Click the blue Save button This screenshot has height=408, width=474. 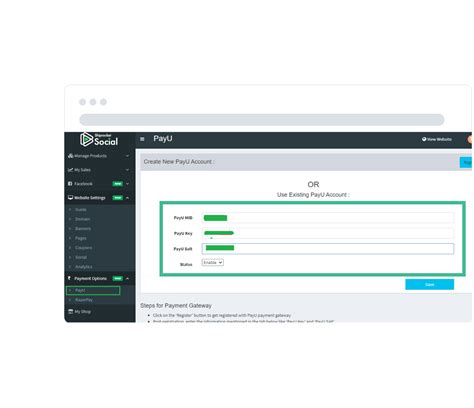[x=430, y=284]
